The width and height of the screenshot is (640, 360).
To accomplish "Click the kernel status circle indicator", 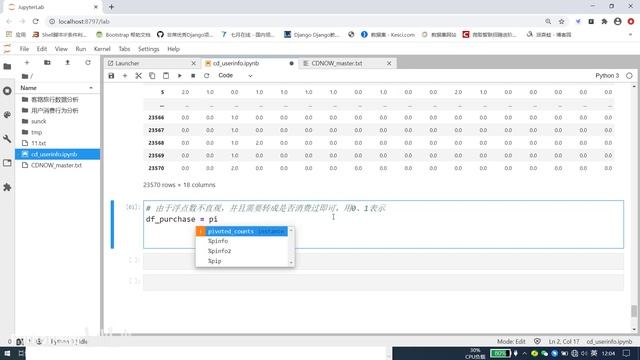I will tap(629, 76).
